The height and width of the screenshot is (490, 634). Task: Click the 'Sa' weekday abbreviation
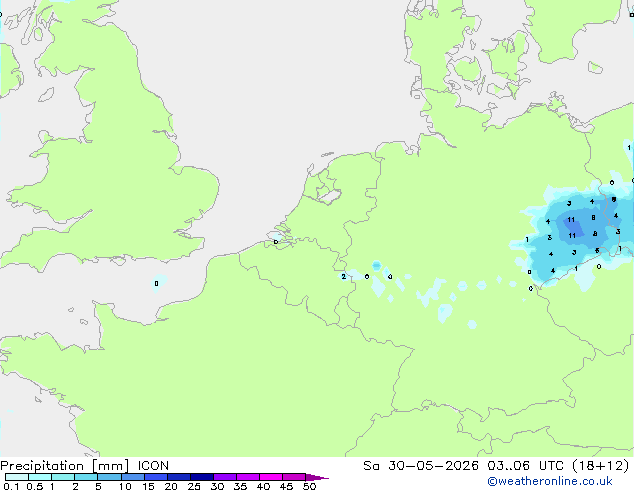coord(371,466)
